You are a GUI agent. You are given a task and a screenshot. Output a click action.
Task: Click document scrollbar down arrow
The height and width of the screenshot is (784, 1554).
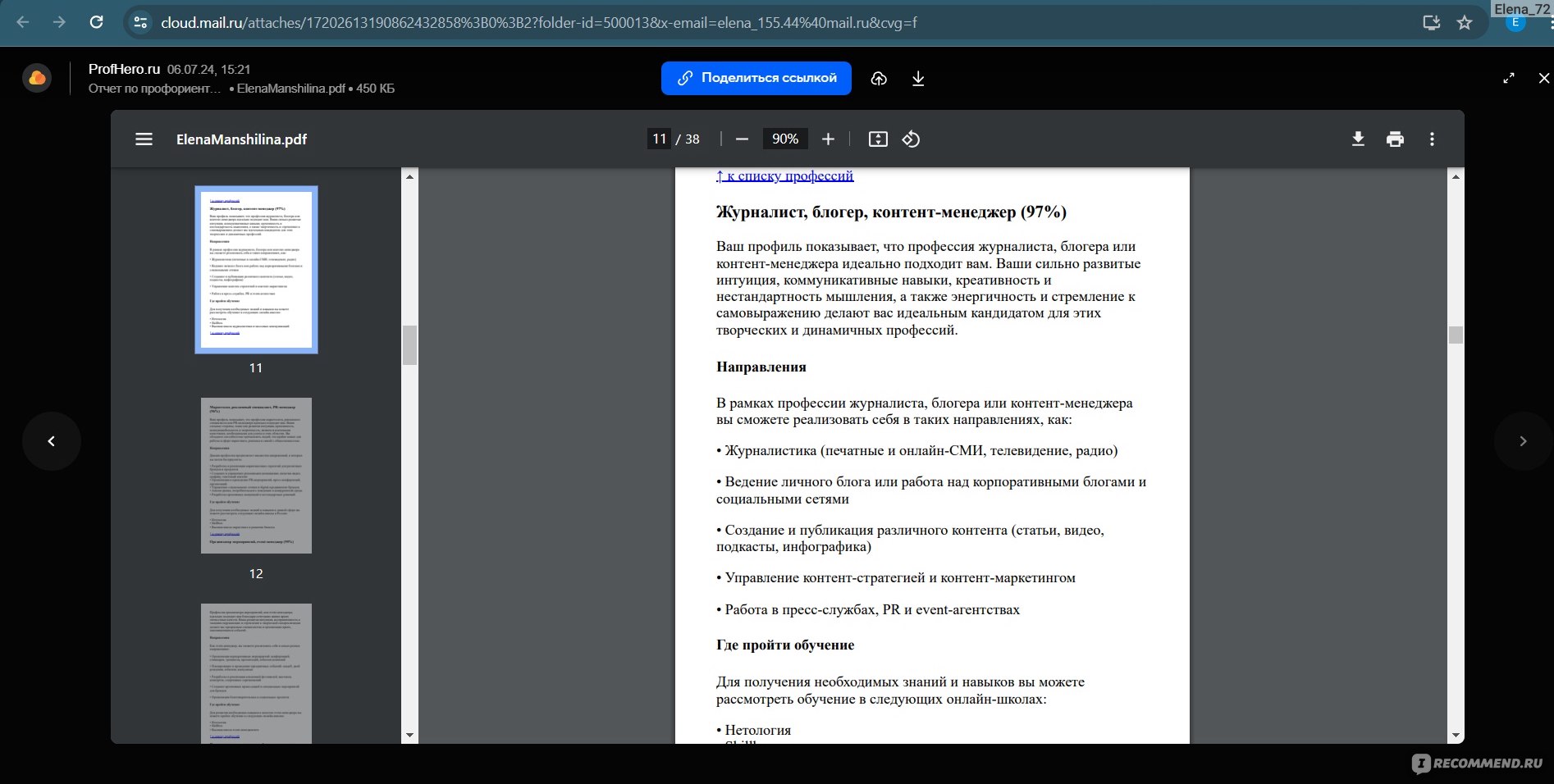click(x=1456, y=736)
